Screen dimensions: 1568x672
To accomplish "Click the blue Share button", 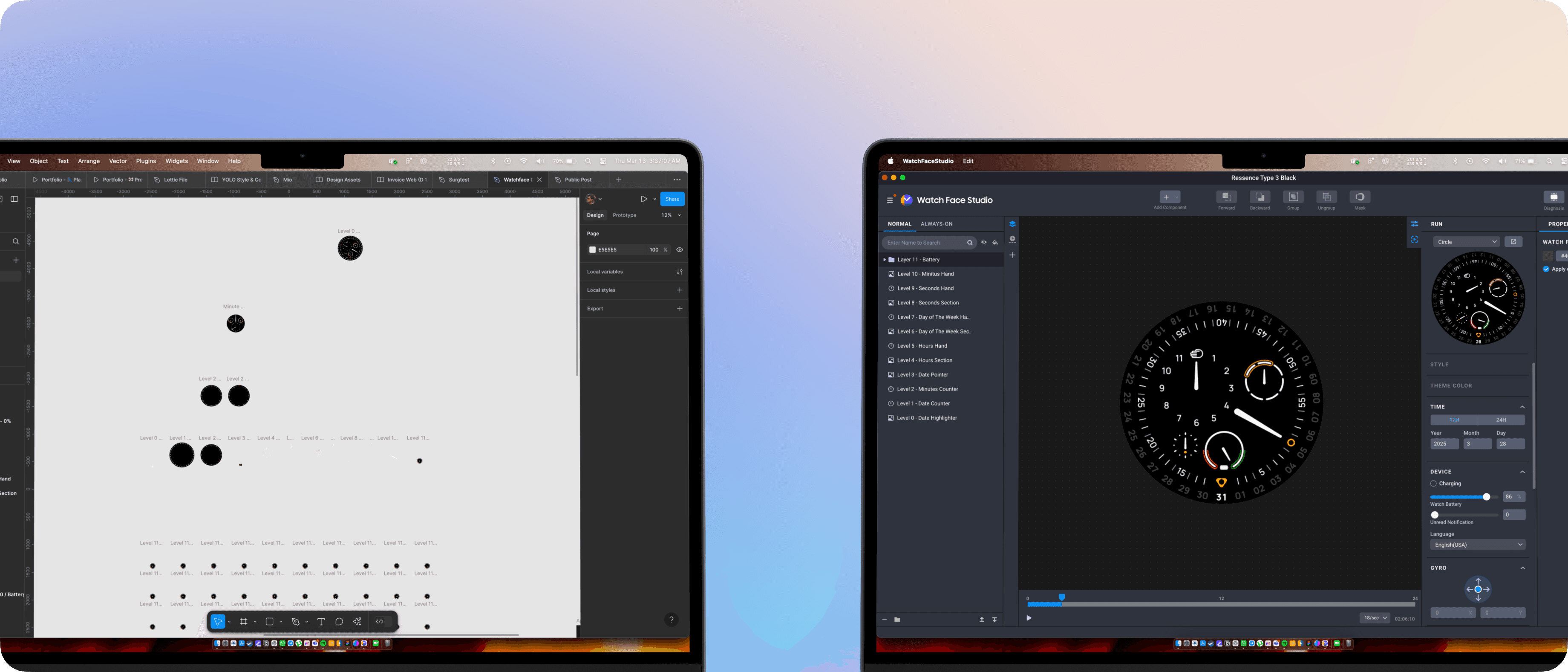I will pyautogui.click(x=672, y=199).
